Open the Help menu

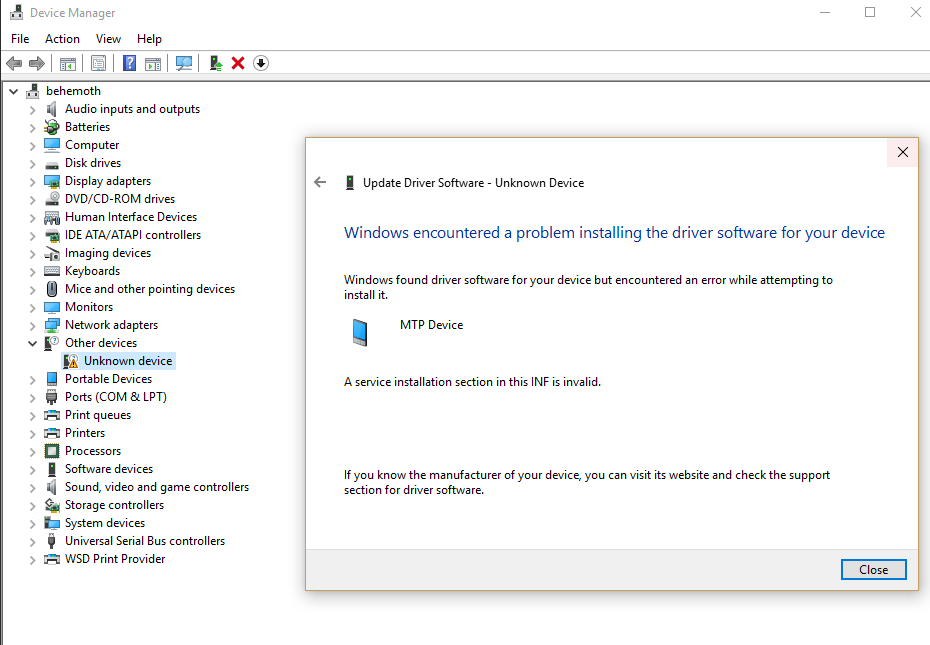pyautogui.click(x=149, y=39)
